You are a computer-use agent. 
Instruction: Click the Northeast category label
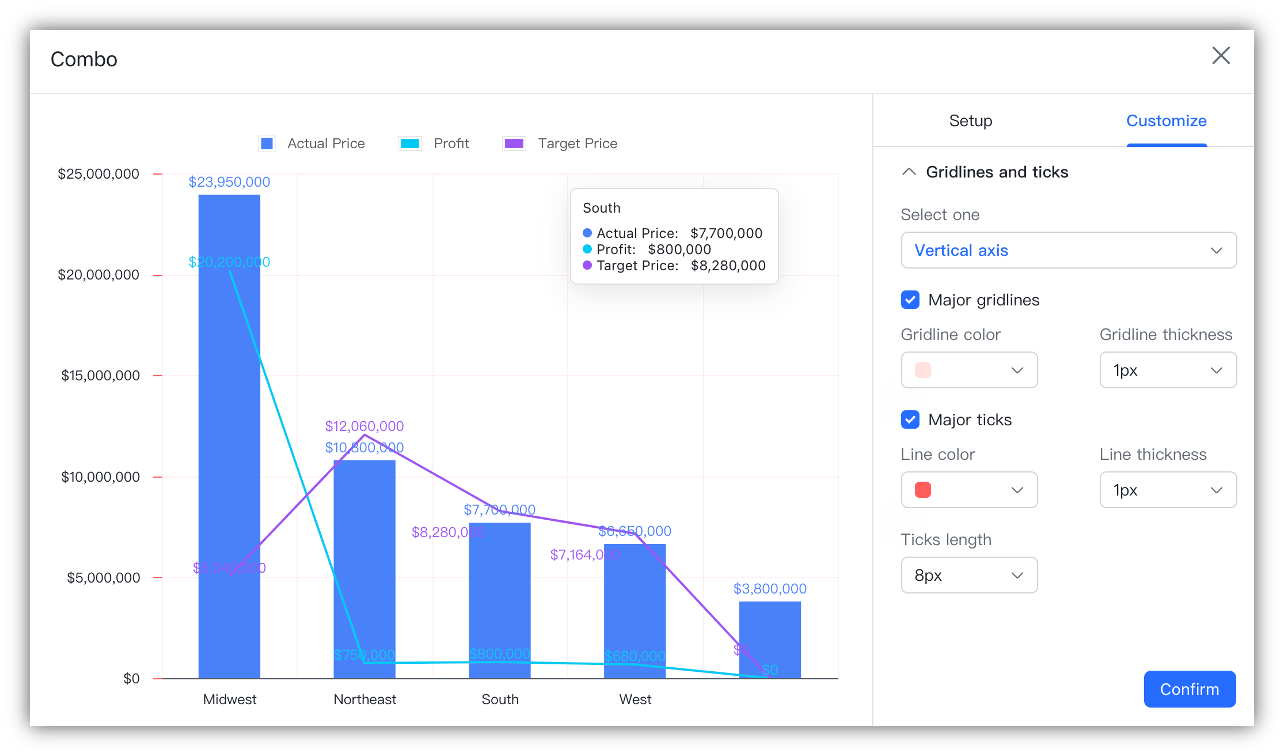[364, 699]
